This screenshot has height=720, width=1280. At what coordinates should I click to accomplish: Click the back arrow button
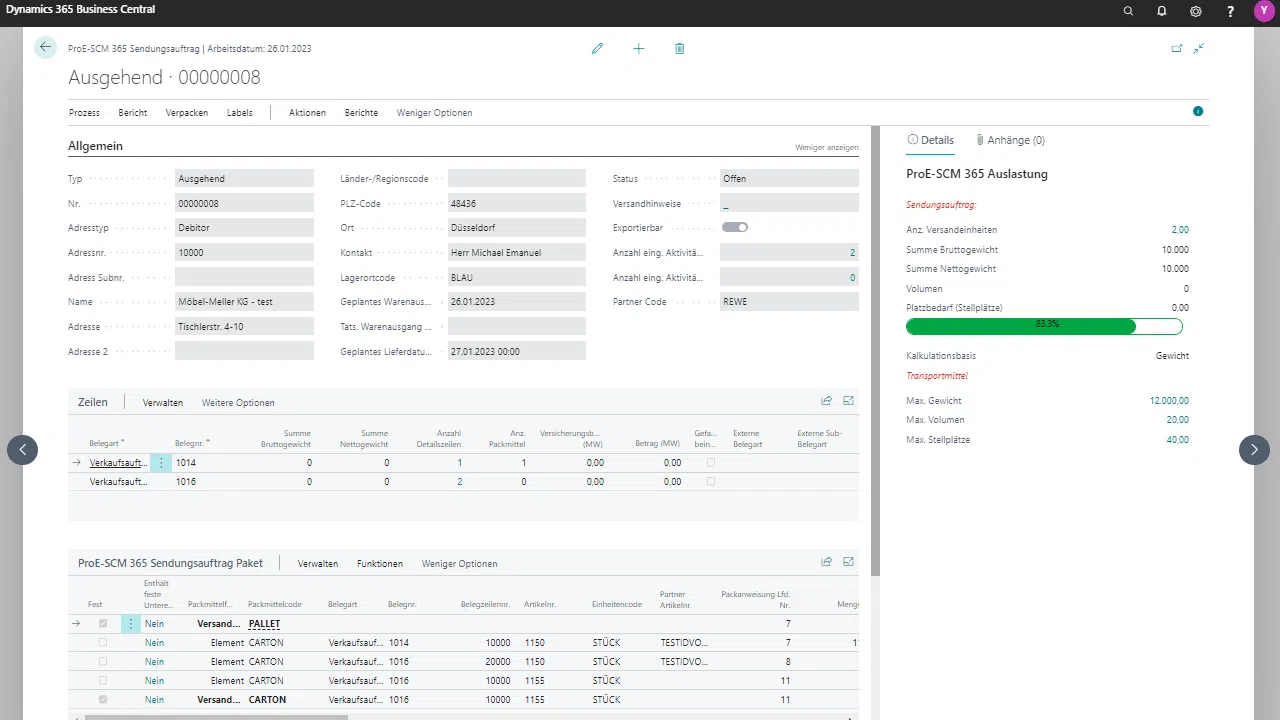point(45,47)
